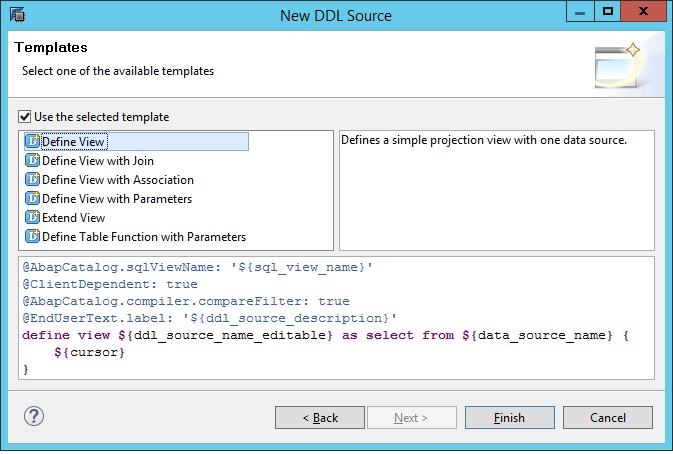Select the Extend View template entry

pyautogui.click(x=73, y=218)
